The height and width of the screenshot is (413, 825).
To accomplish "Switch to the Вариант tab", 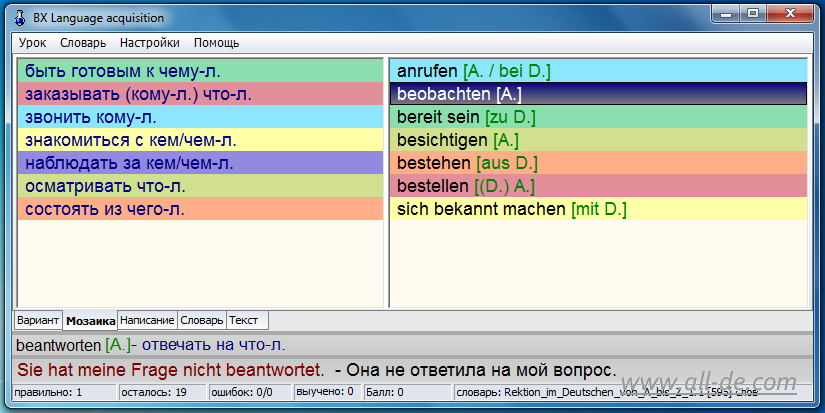I will [x=38, y=320].
